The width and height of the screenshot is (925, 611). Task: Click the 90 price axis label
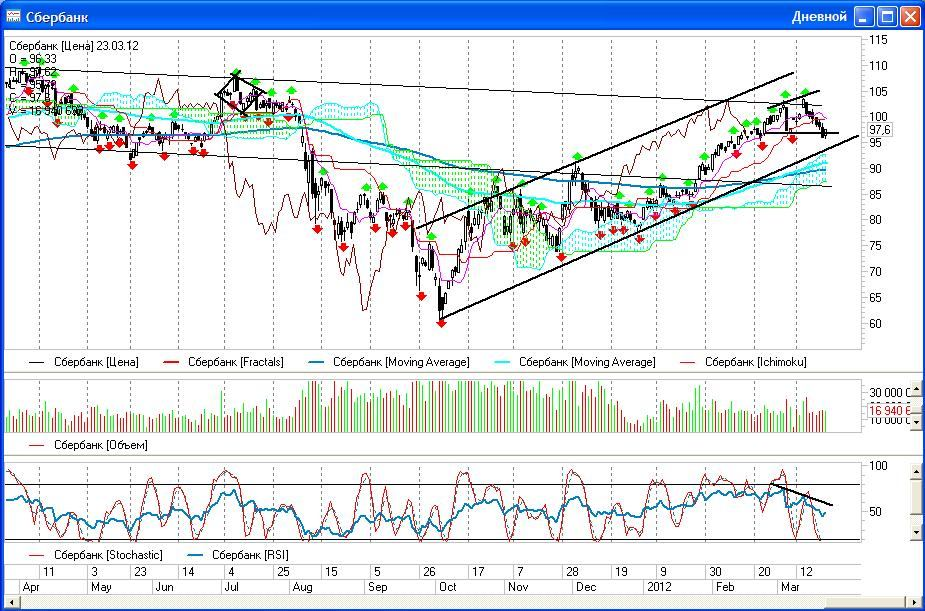875,169
